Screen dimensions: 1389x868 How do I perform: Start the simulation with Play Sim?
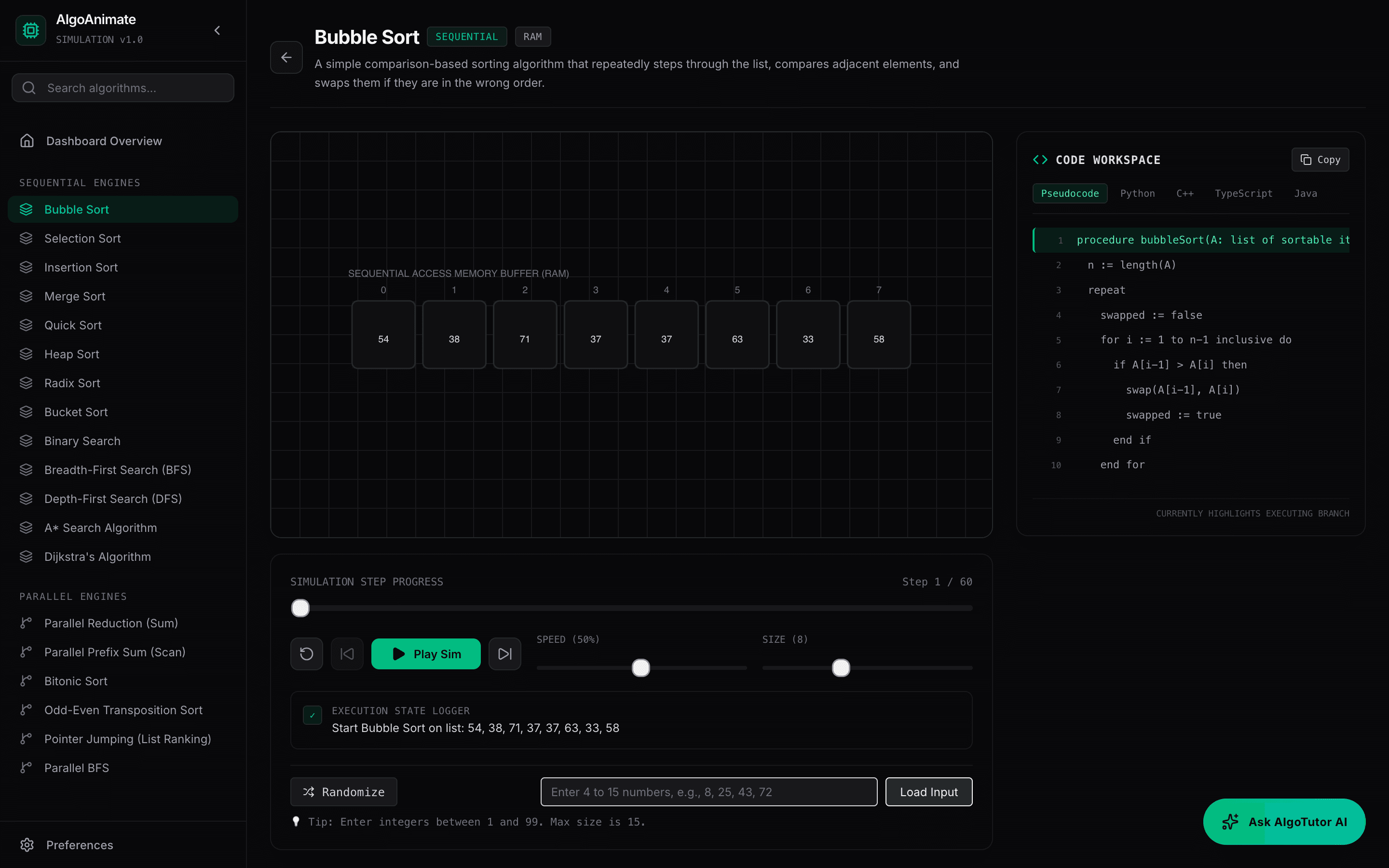(x=426, y=654)
